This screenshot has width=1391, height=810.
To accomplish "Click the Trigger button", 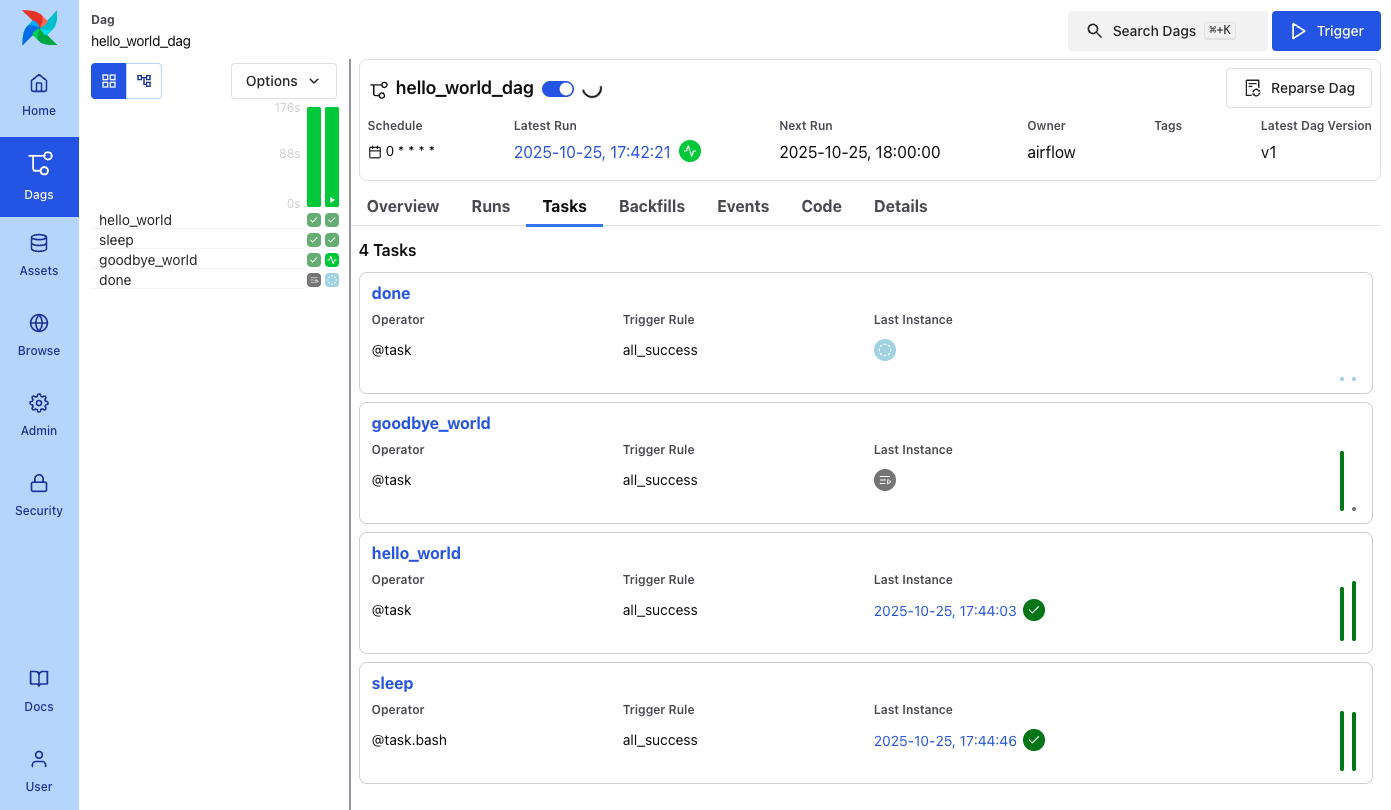I will pos(1326,31).
